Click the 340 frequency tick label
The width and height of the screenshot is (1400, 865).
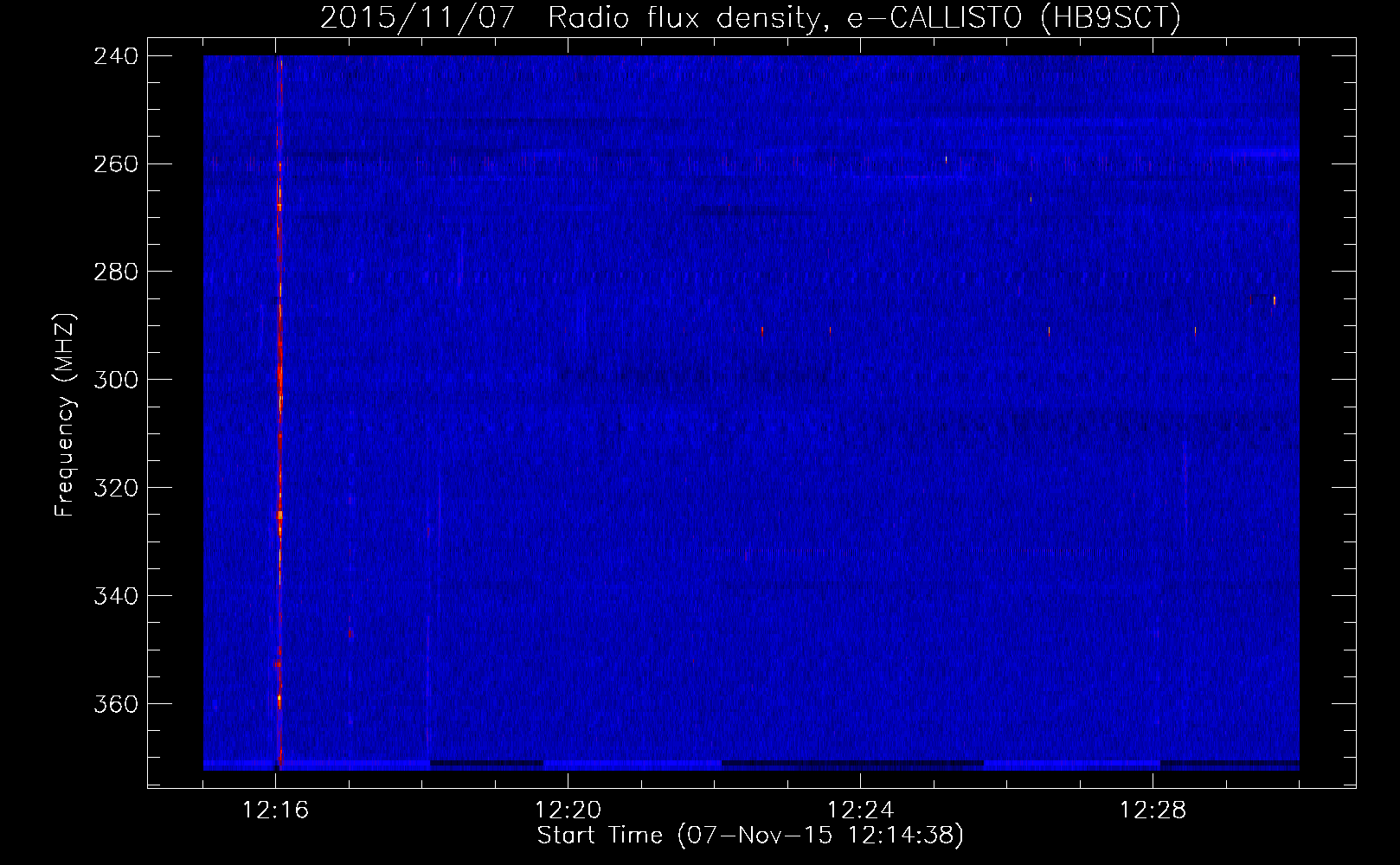click(x=115, y=597)
